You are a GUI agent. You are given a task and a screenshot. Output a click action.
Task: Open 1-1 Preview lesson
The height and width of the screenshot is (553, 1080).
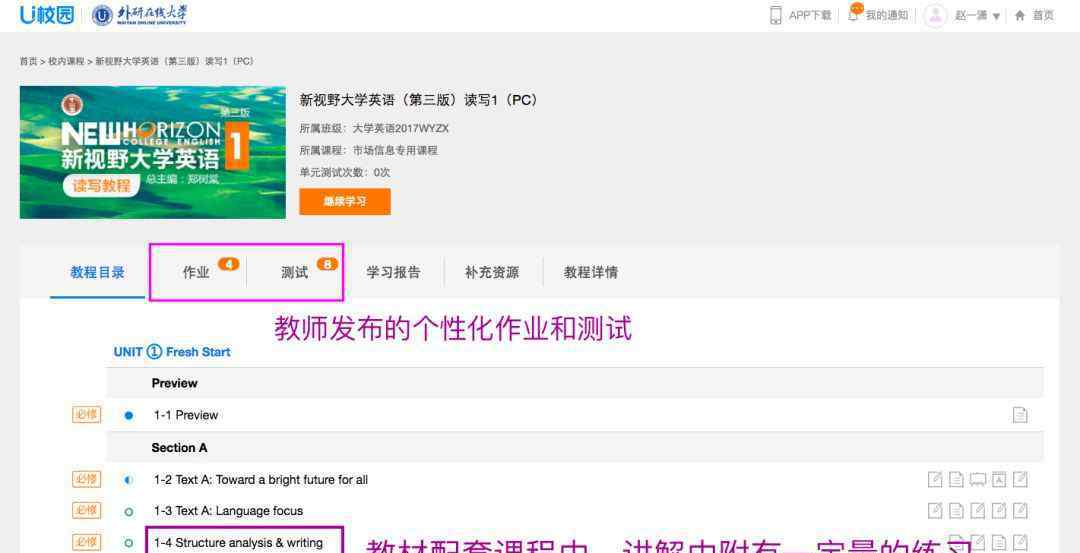[186, 415]
